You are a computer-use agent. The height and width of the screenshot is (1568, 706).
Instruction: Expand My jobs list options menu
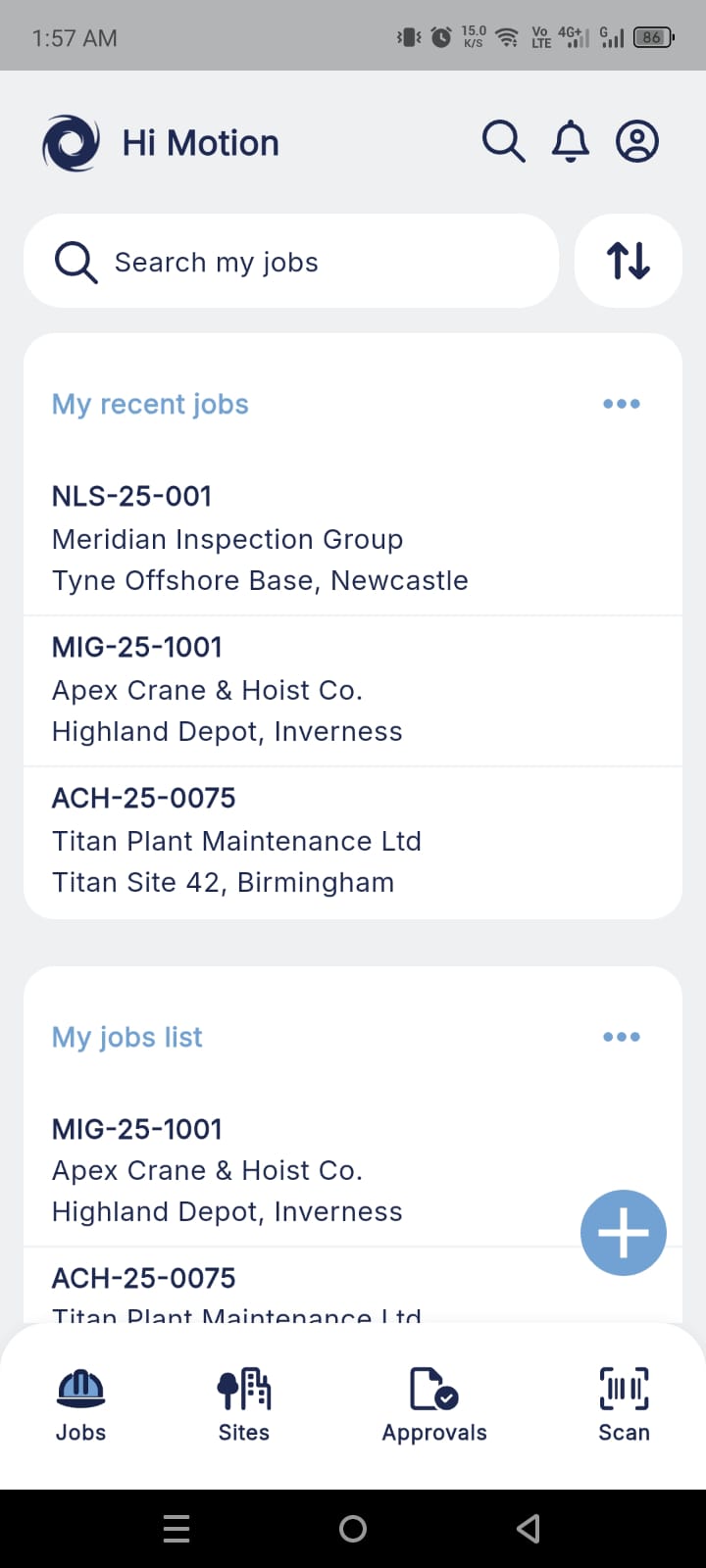[621, 1037]
